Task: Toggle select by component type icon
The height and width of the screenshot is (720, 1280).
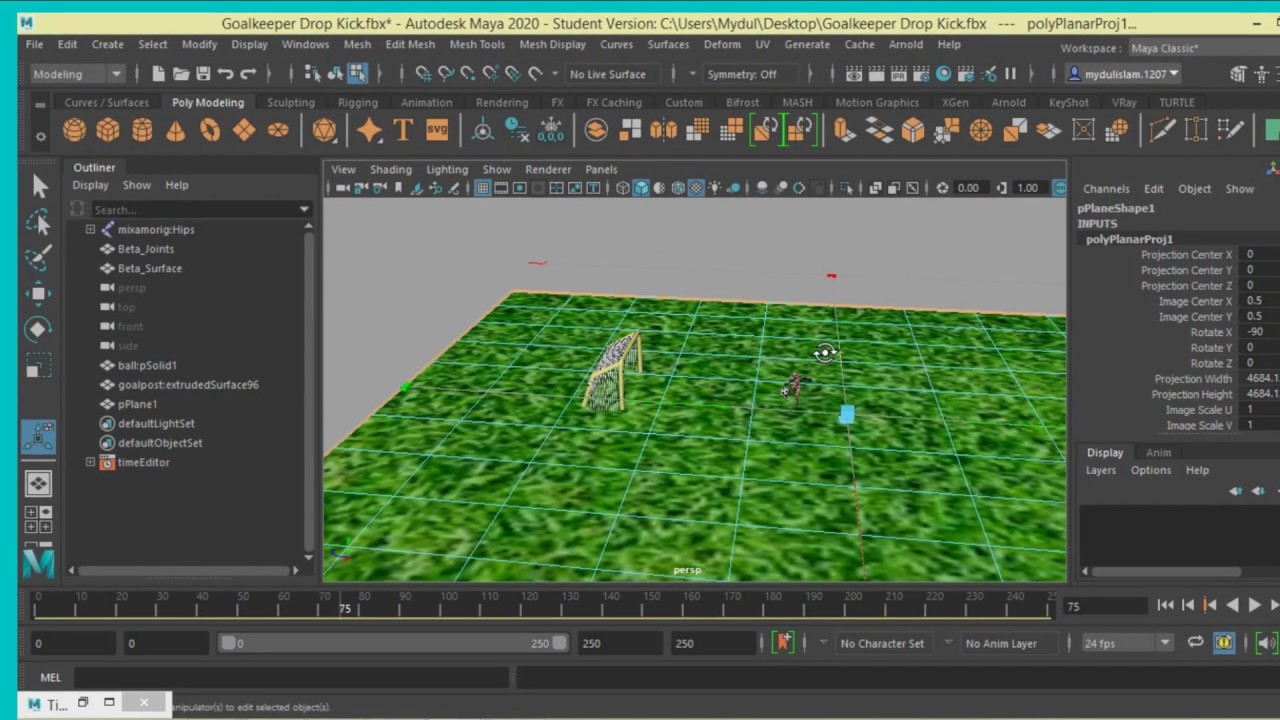Action: (357, 74)
